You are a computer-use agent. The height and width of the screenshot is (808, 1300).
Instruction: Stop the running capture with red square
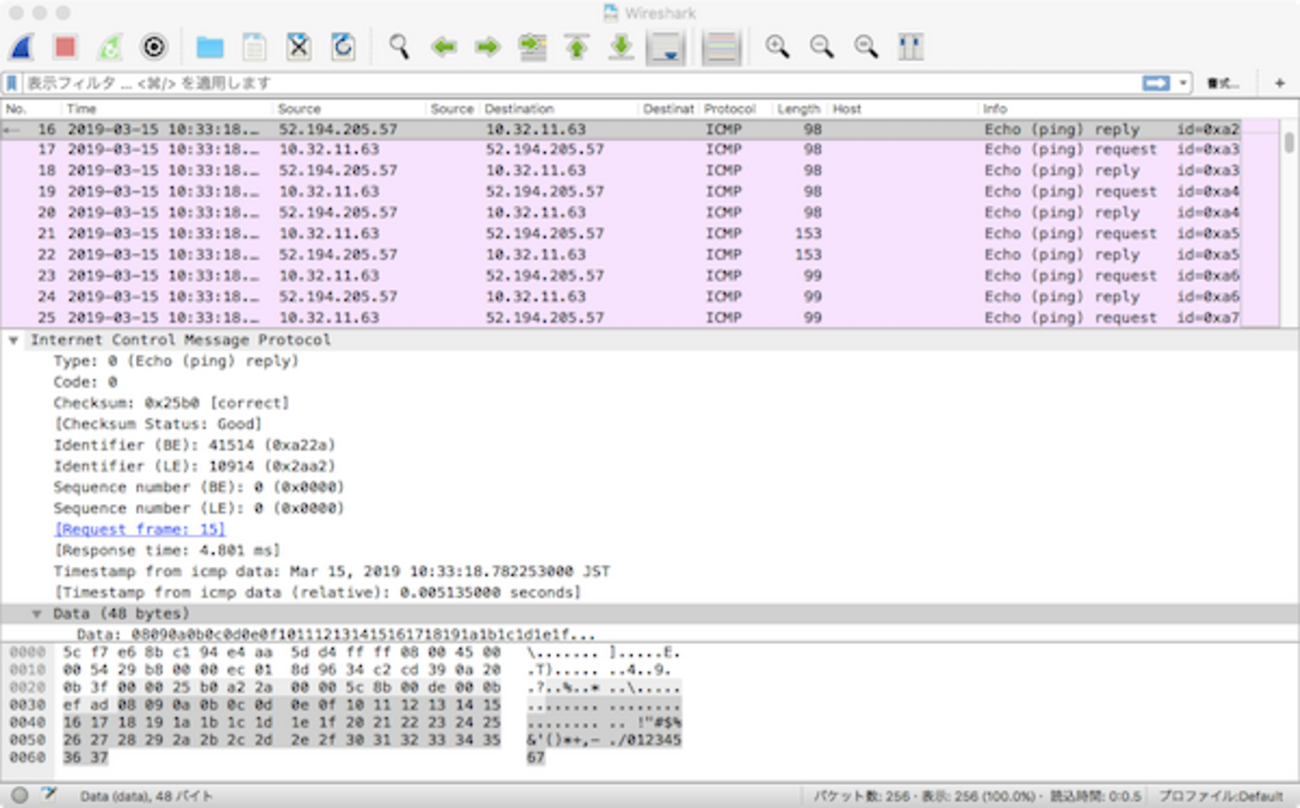66,47
